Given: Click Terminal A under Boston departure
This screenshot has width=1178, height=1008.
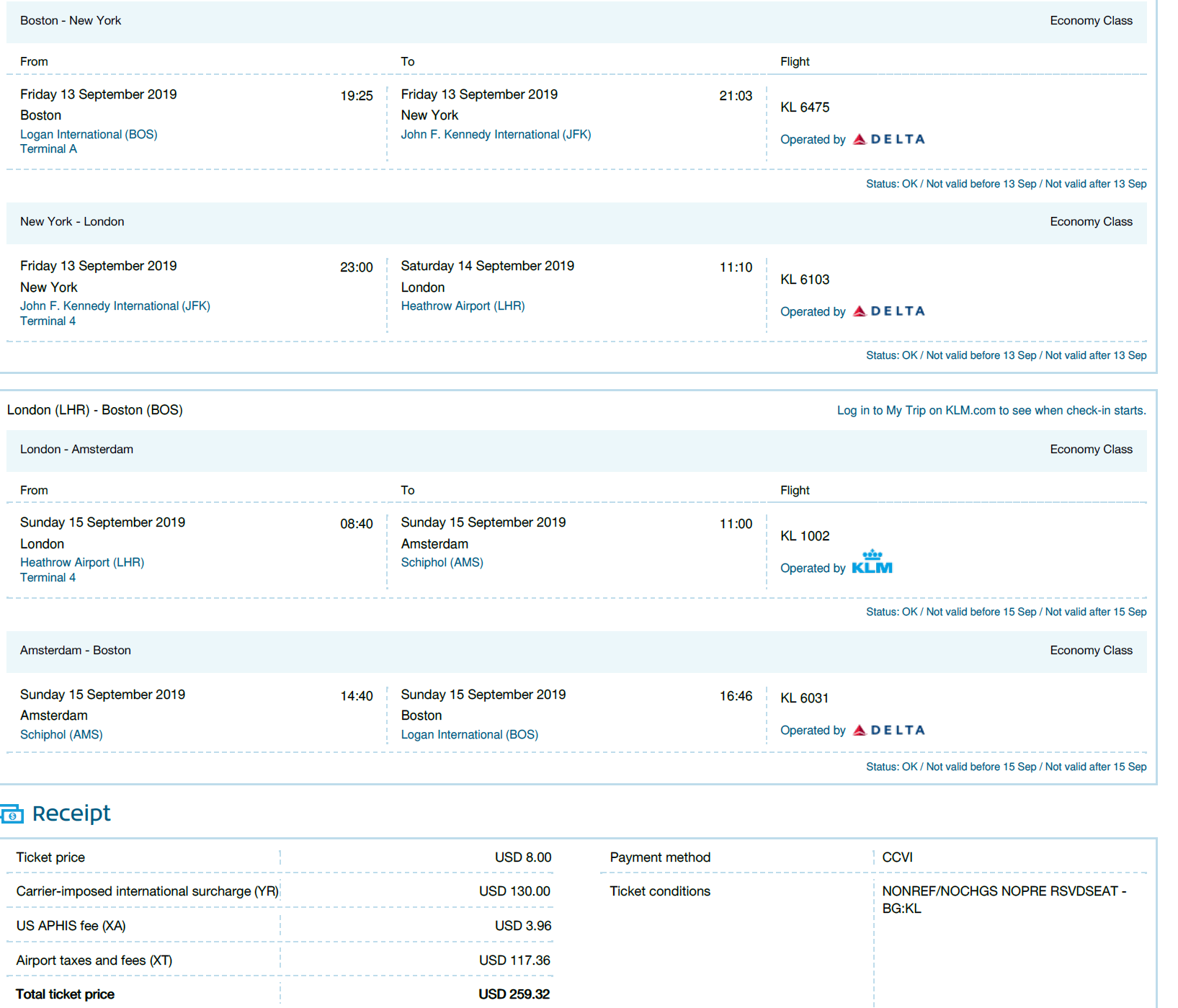Looking at the screenshot, I should pos(48,149).
